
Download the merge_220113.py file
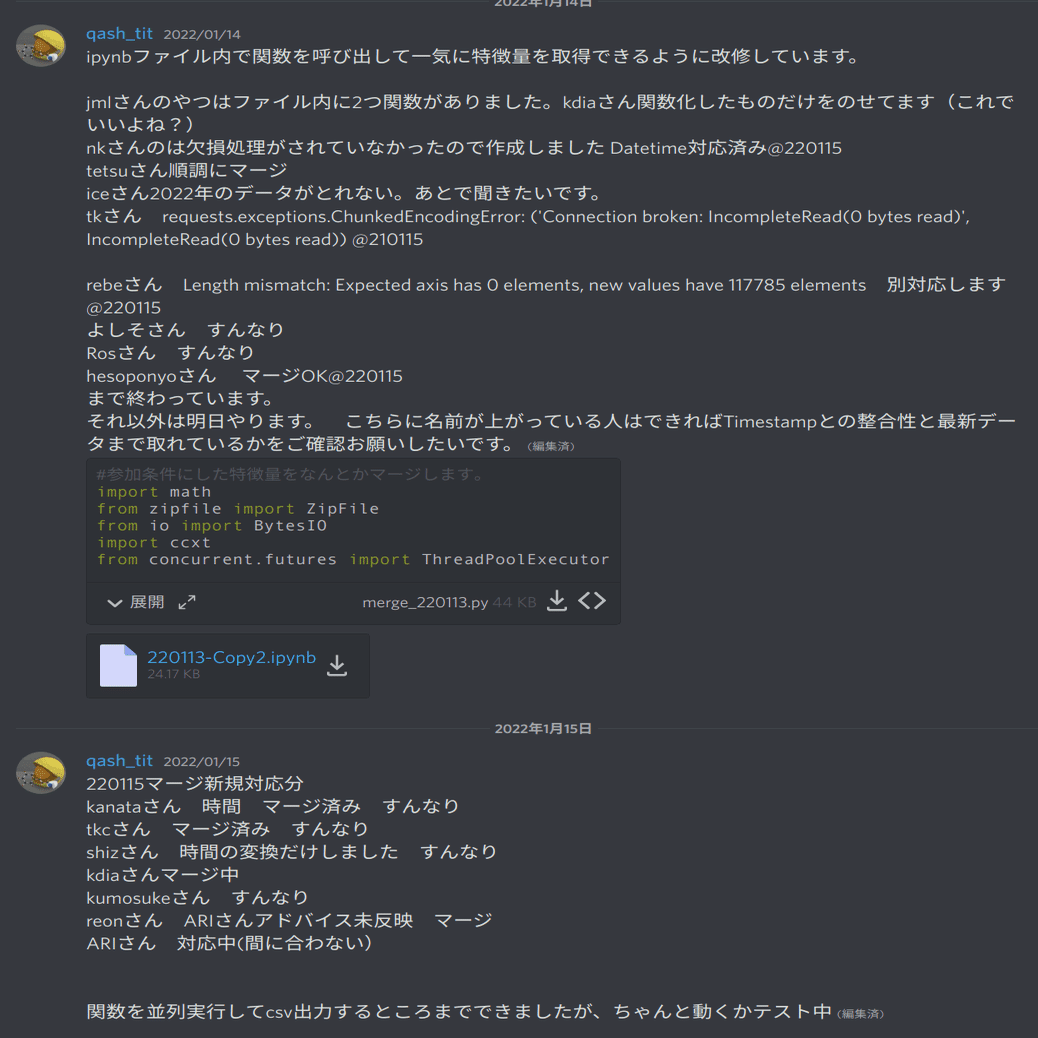pos(557,601)
